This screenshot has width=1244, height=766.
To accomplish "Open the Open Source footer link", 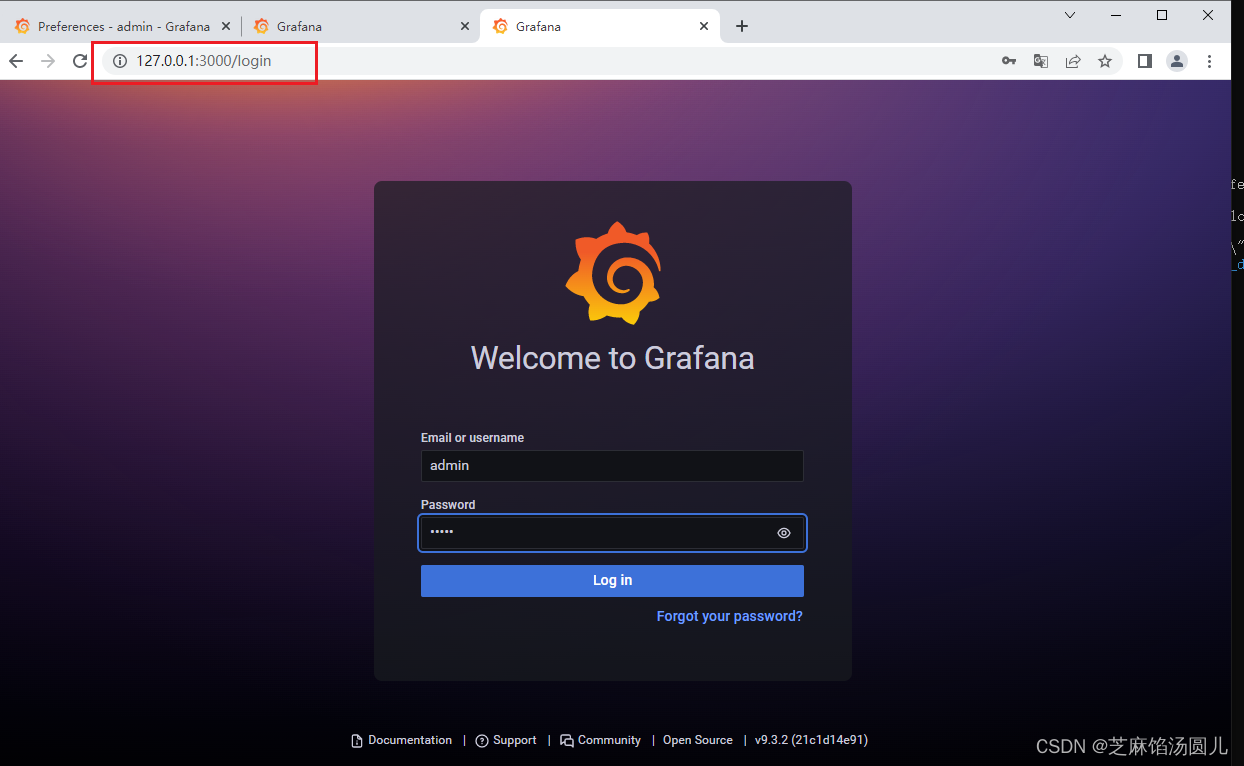I will (x=698, y=740).
